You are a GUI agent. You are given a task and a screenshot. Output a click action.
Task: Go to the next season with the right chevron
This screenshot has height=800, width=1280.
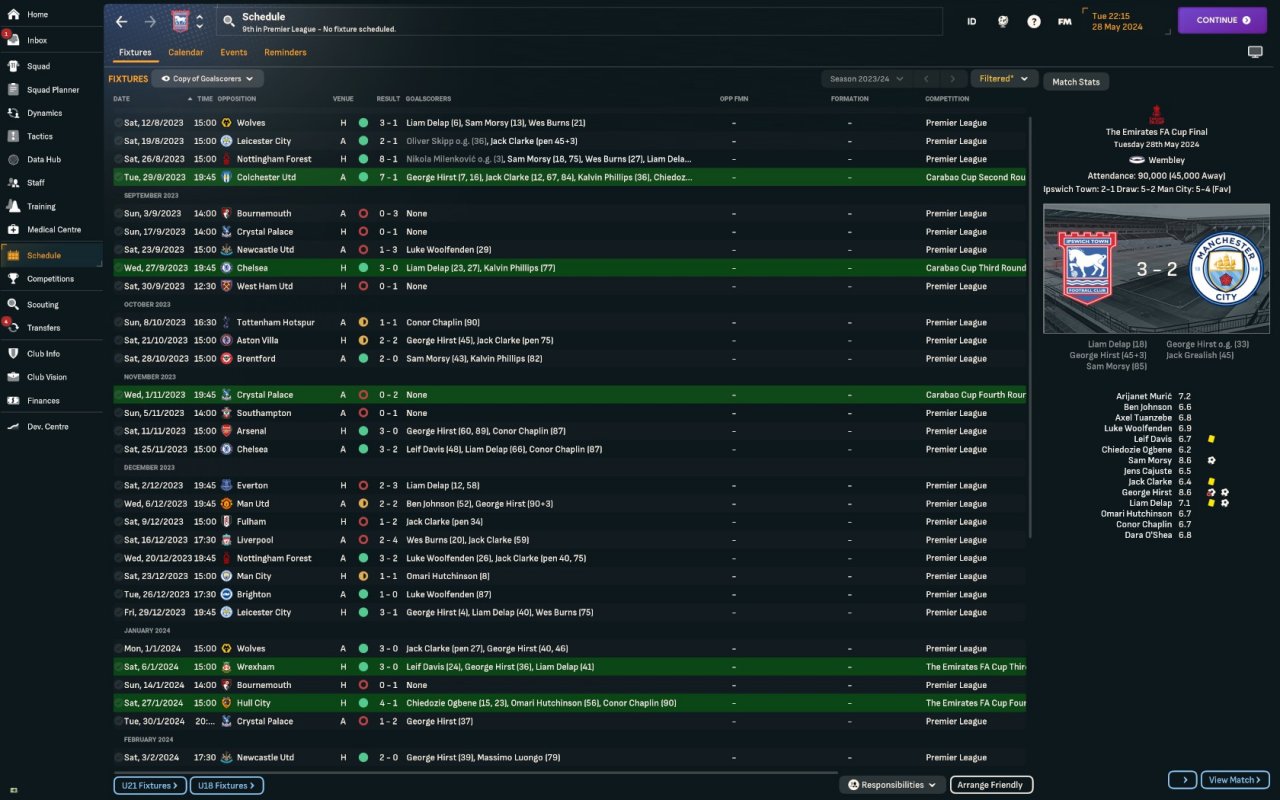tap(952, 79)
